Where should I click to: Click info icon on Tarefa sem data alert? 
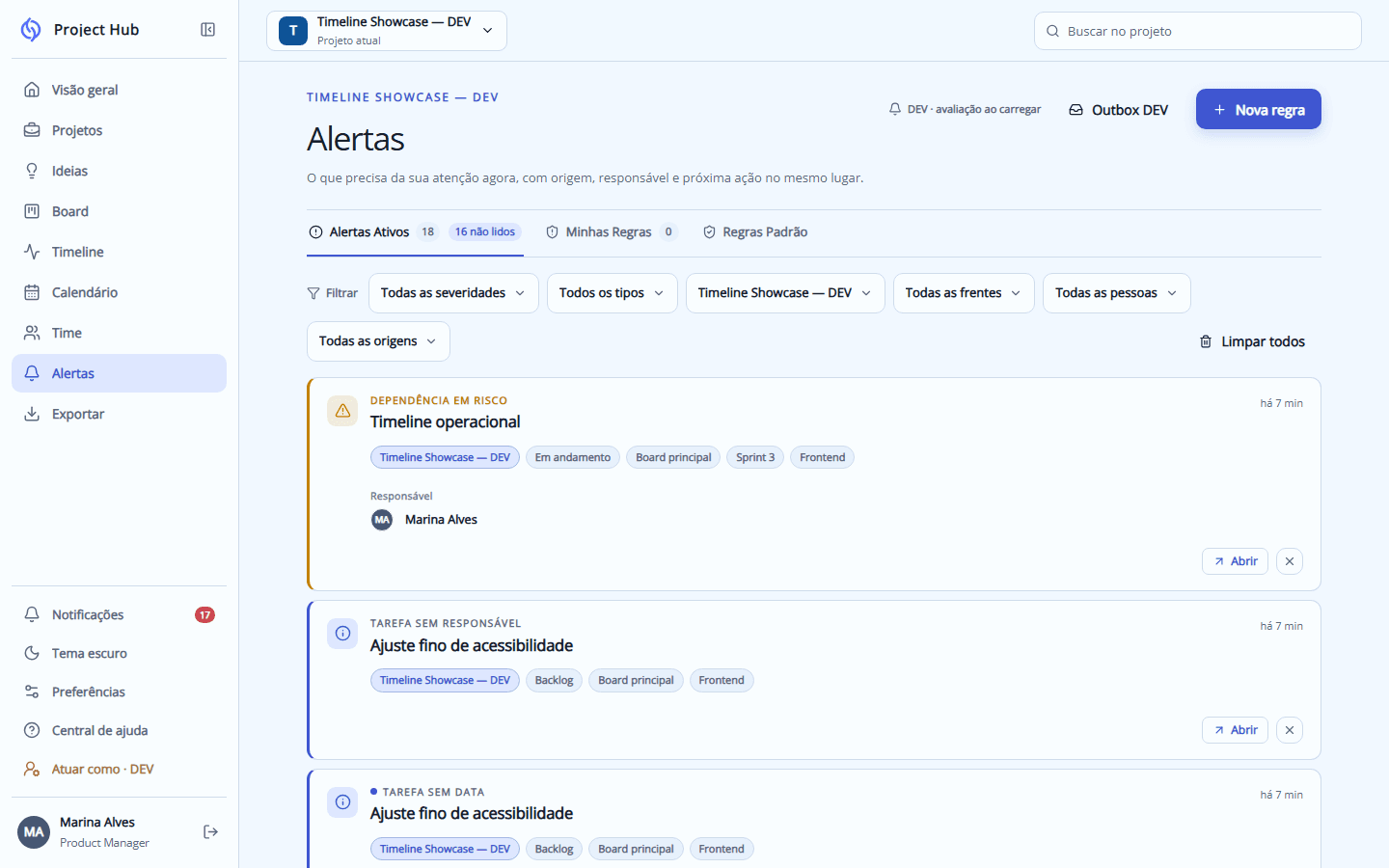click(x=342, y=802)
